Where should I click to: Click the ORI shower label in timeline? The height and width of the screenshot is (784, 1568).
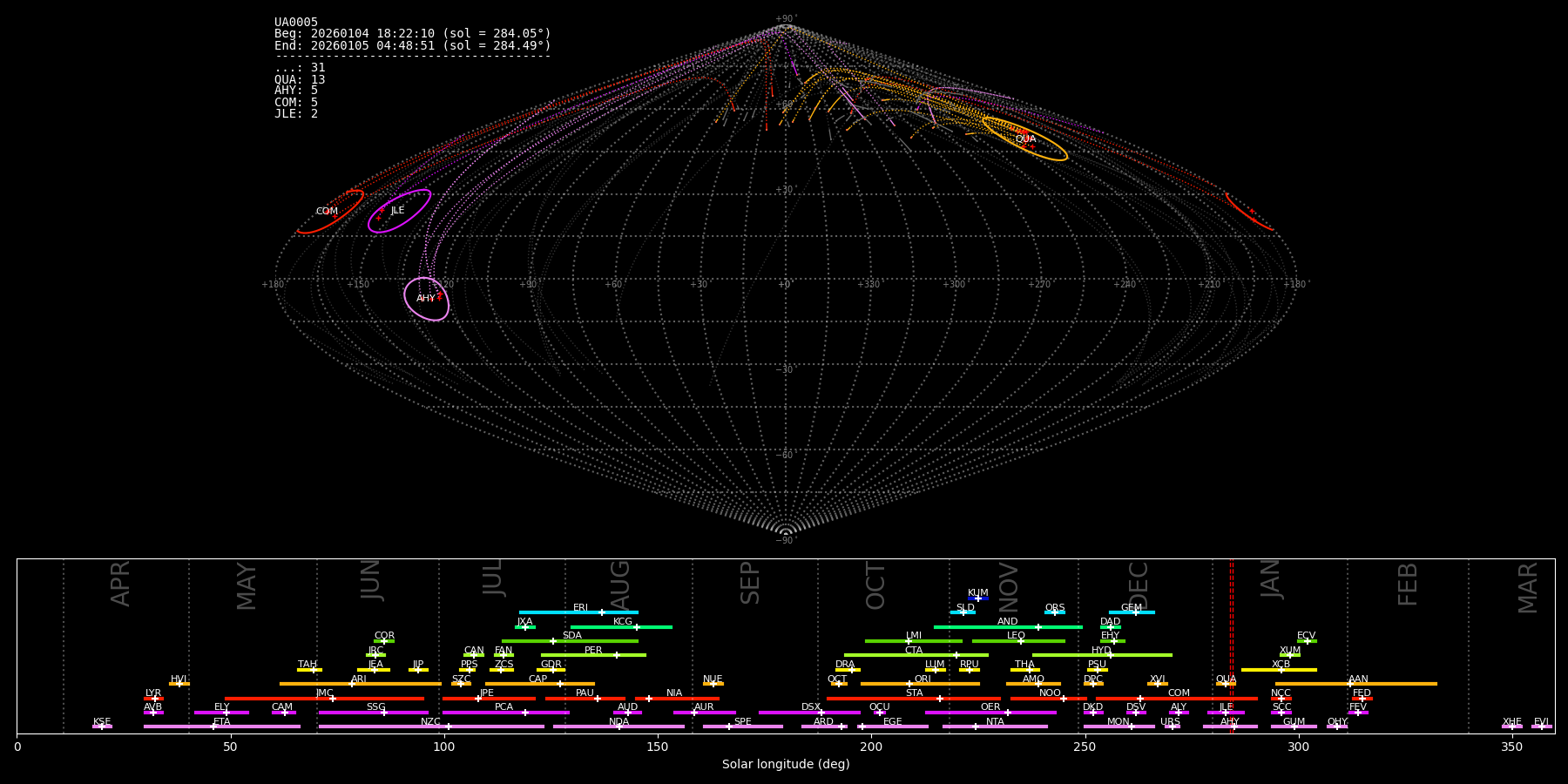pos(923,679)
